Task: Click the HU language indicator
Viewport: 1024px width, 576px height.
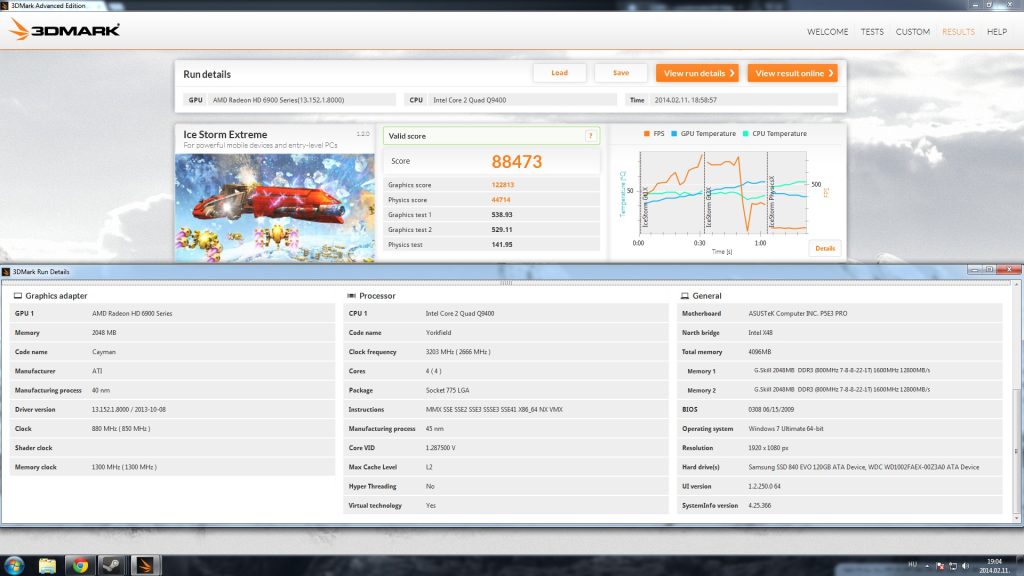Action: click(912, 564)
